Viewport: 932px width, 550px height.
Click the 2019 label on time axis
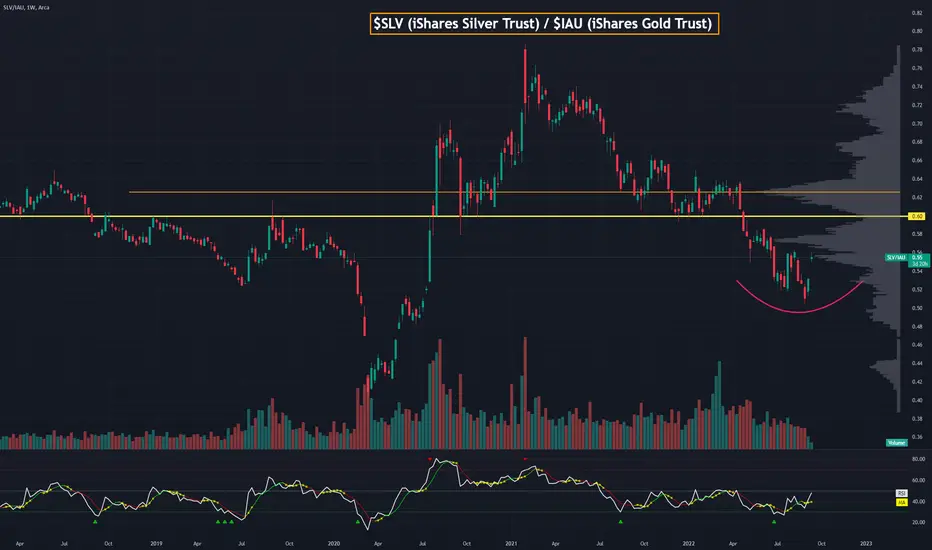156,543
